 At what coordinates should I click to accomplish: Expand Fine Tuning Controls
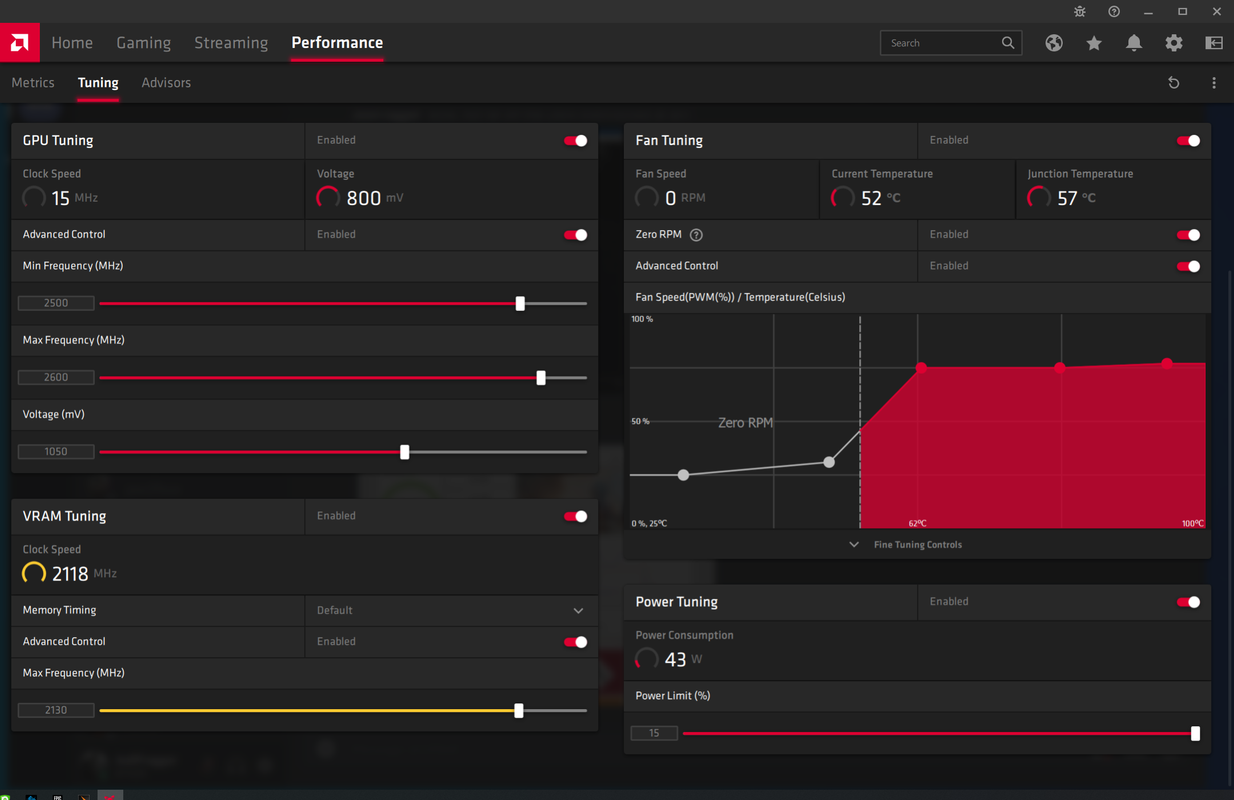pyautogui.click(x=906, y=545)
